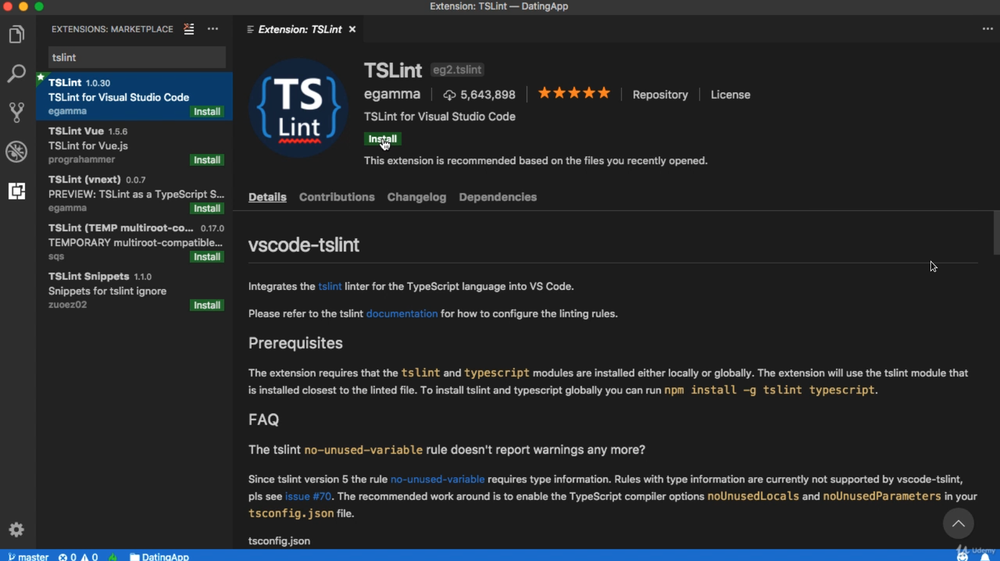The height and width of the screenshot is (561, 1000).
Task: Click the noUnusedLocals code text
Action: (x=753, y=496)
